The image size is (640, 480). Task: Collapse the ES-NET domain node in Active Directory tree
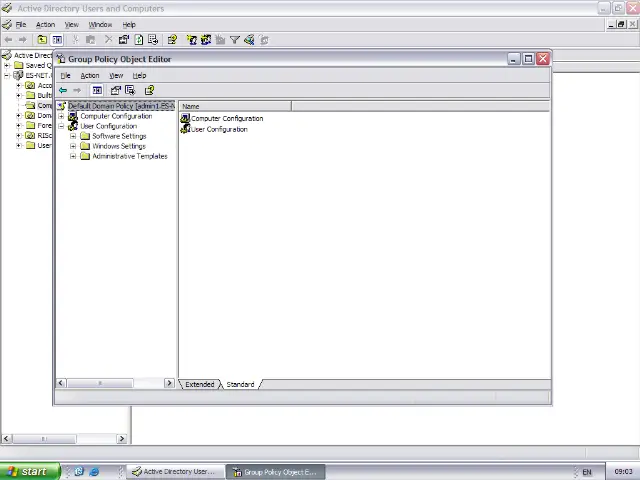pyautogui.click(x=7, y=76)
